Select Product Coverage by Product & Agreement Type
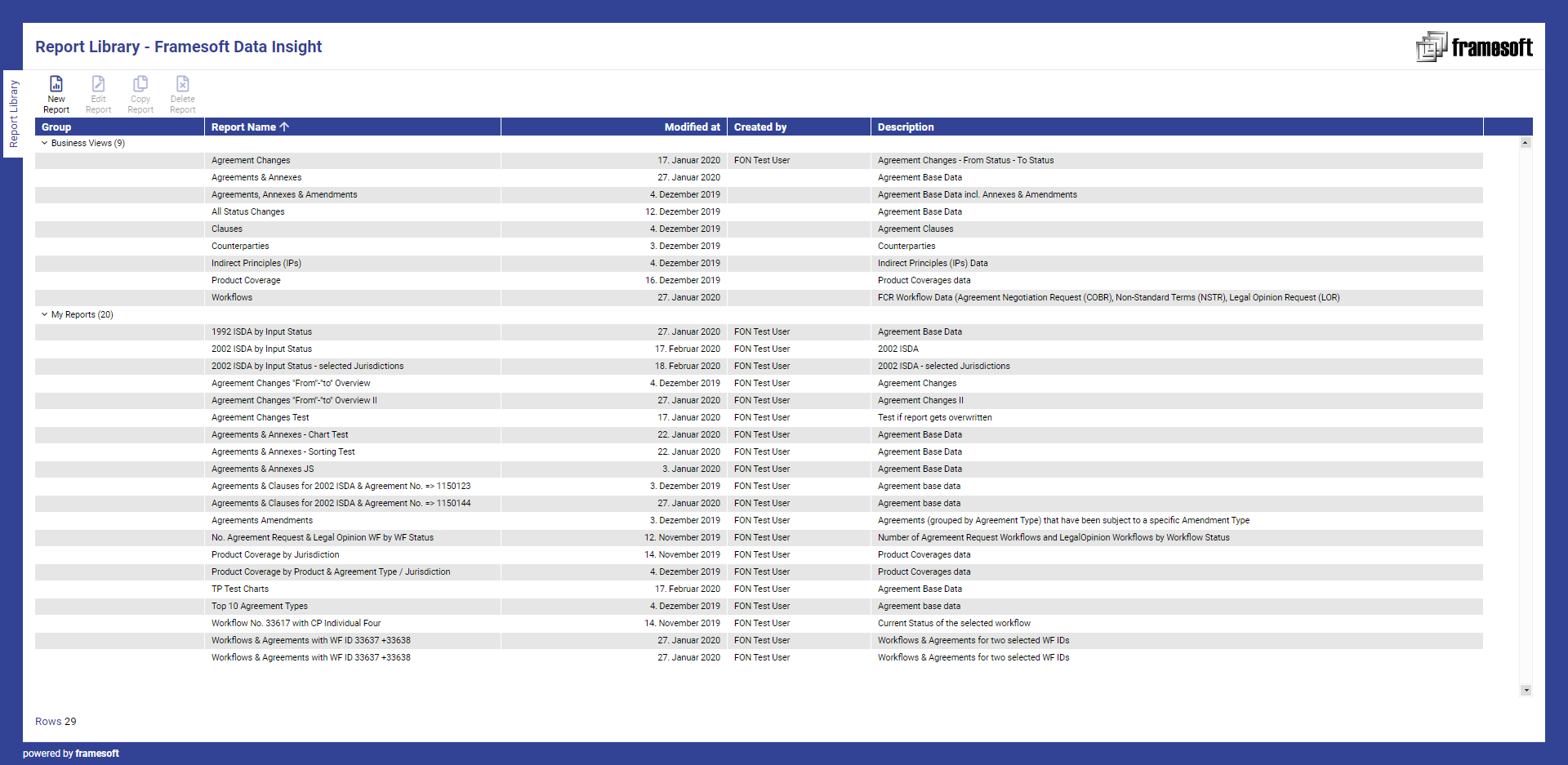 click(x=331, y=572)
